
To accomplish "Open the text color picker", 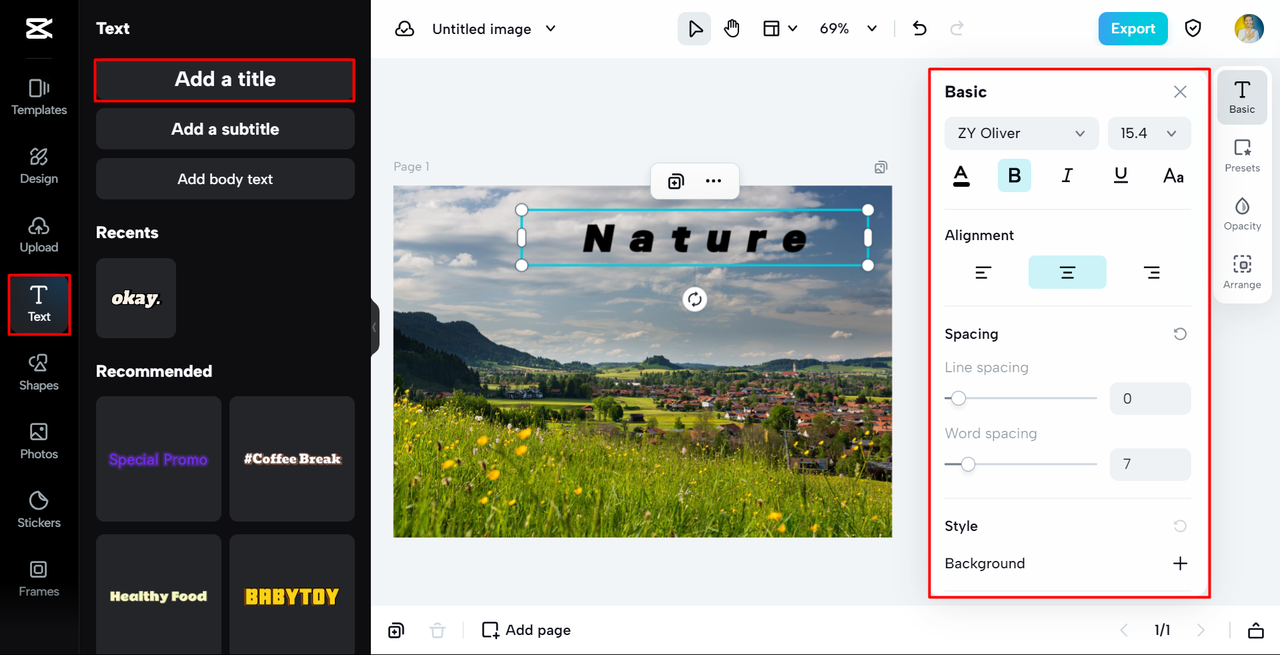I will [961, 176].
